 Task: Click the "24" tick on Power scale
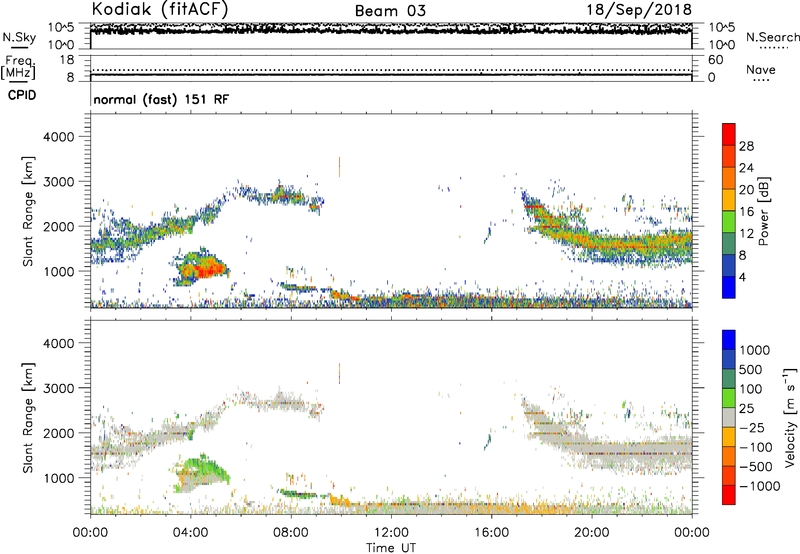tap(746, 168)
